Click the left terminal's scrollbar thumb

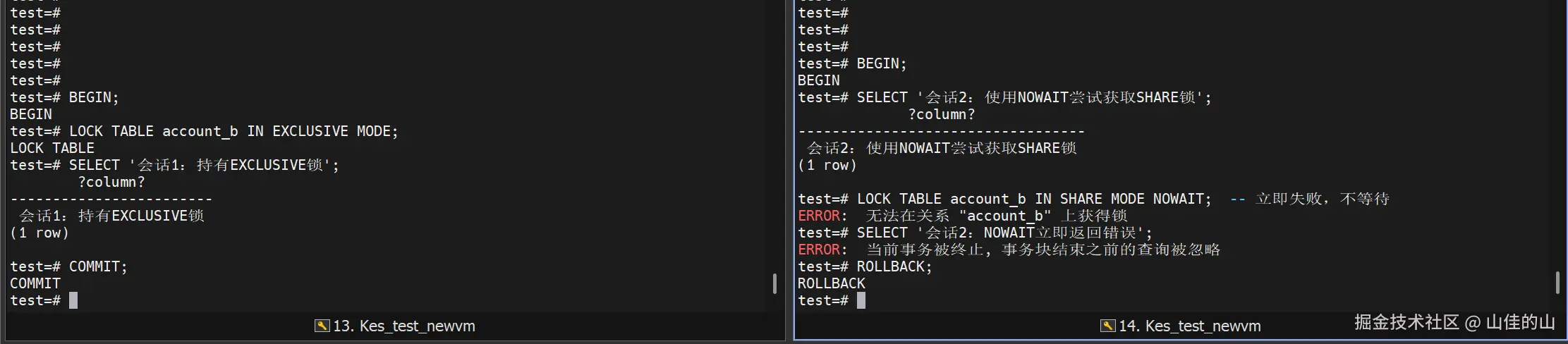[x=774, y=283]
